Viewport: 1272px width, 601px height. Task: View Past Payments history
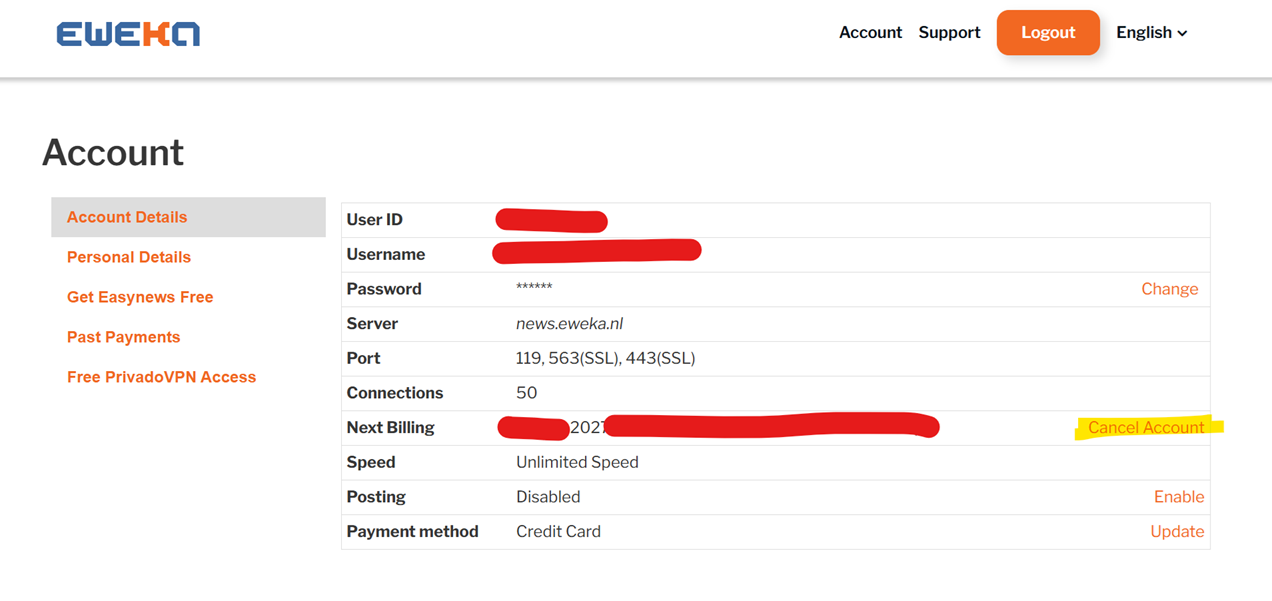(x=124, y=337)
